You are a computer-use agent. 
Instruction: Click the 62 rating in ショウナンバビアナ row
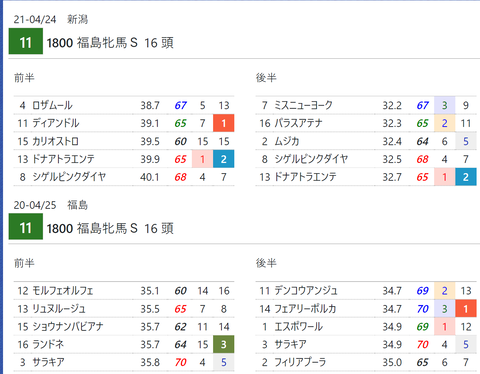181,327
